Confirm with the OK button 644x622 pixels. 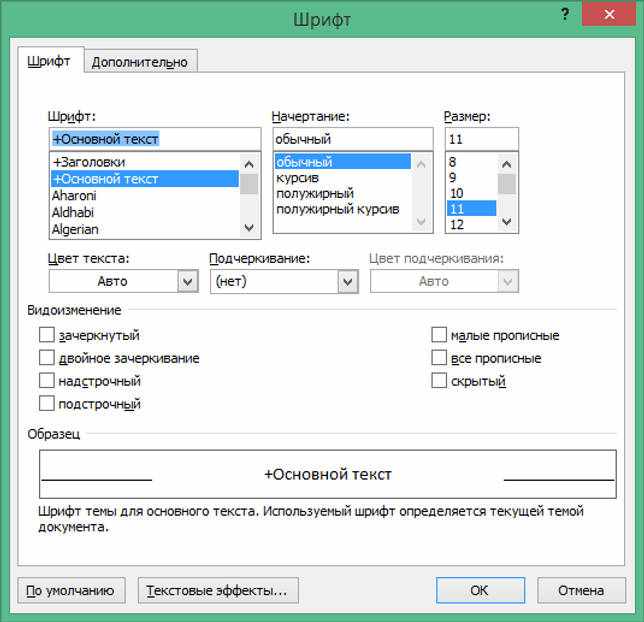(481, 590)
